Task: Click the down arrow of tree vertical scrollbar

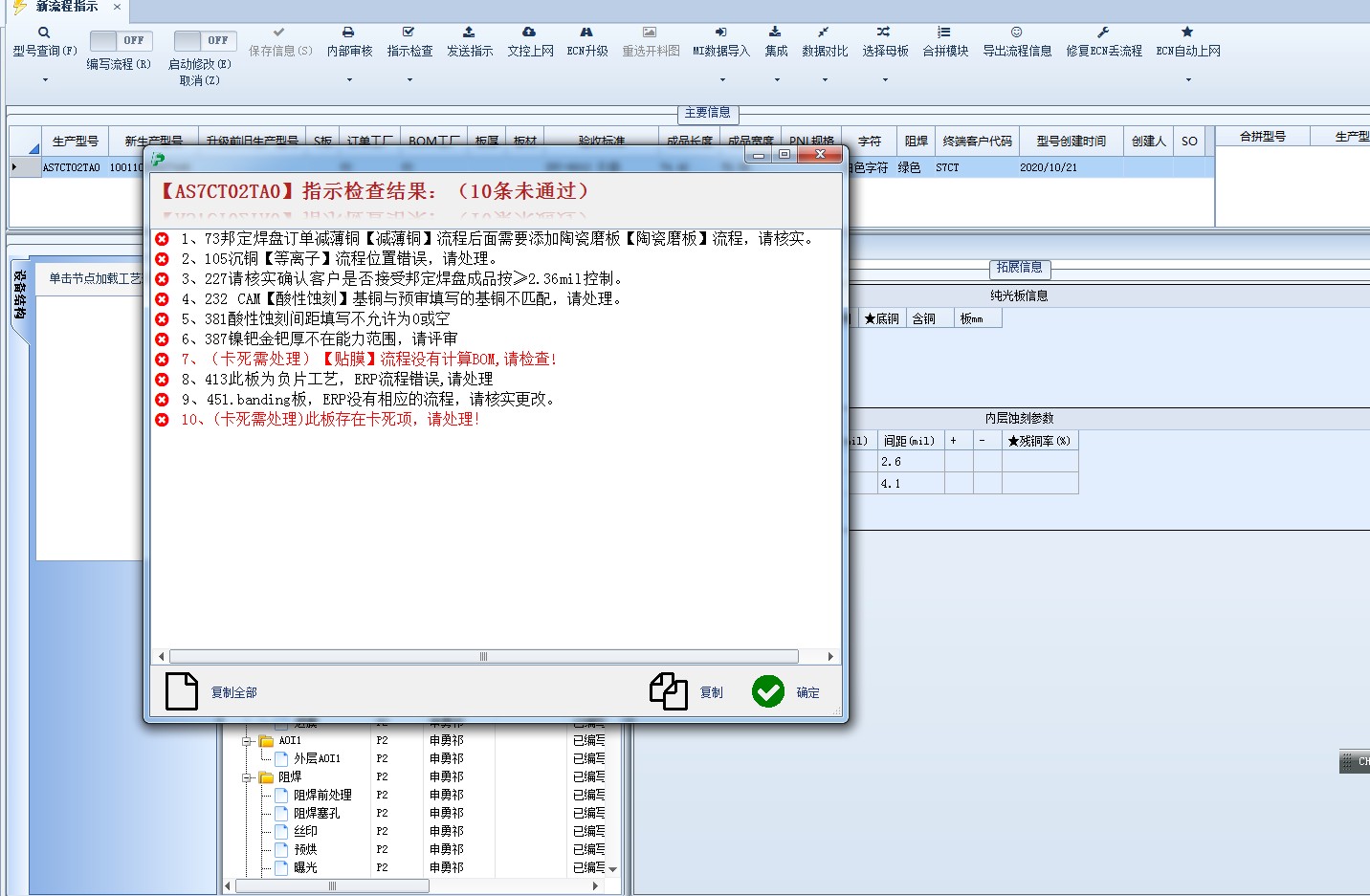Action: point(612,869)
